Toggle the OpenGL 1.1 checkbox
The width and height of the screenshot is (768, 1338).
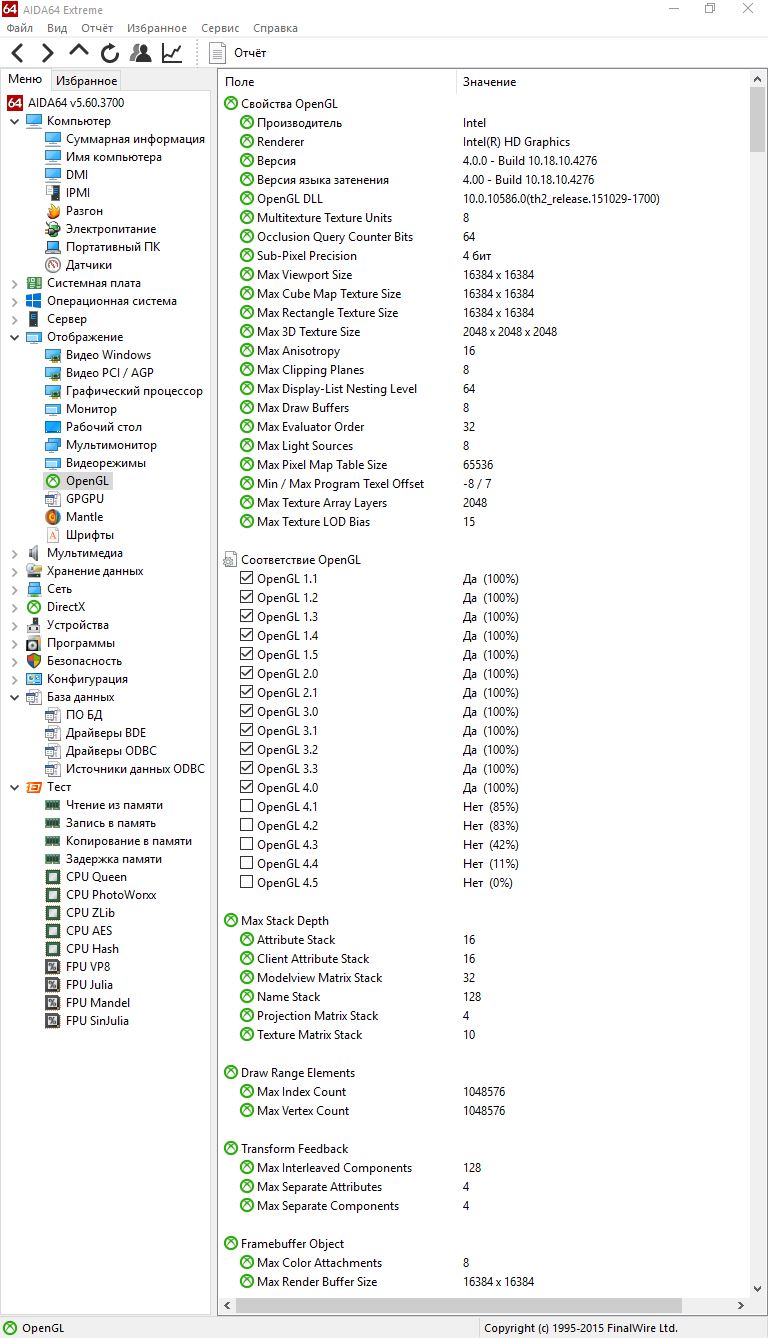point(246,579)
